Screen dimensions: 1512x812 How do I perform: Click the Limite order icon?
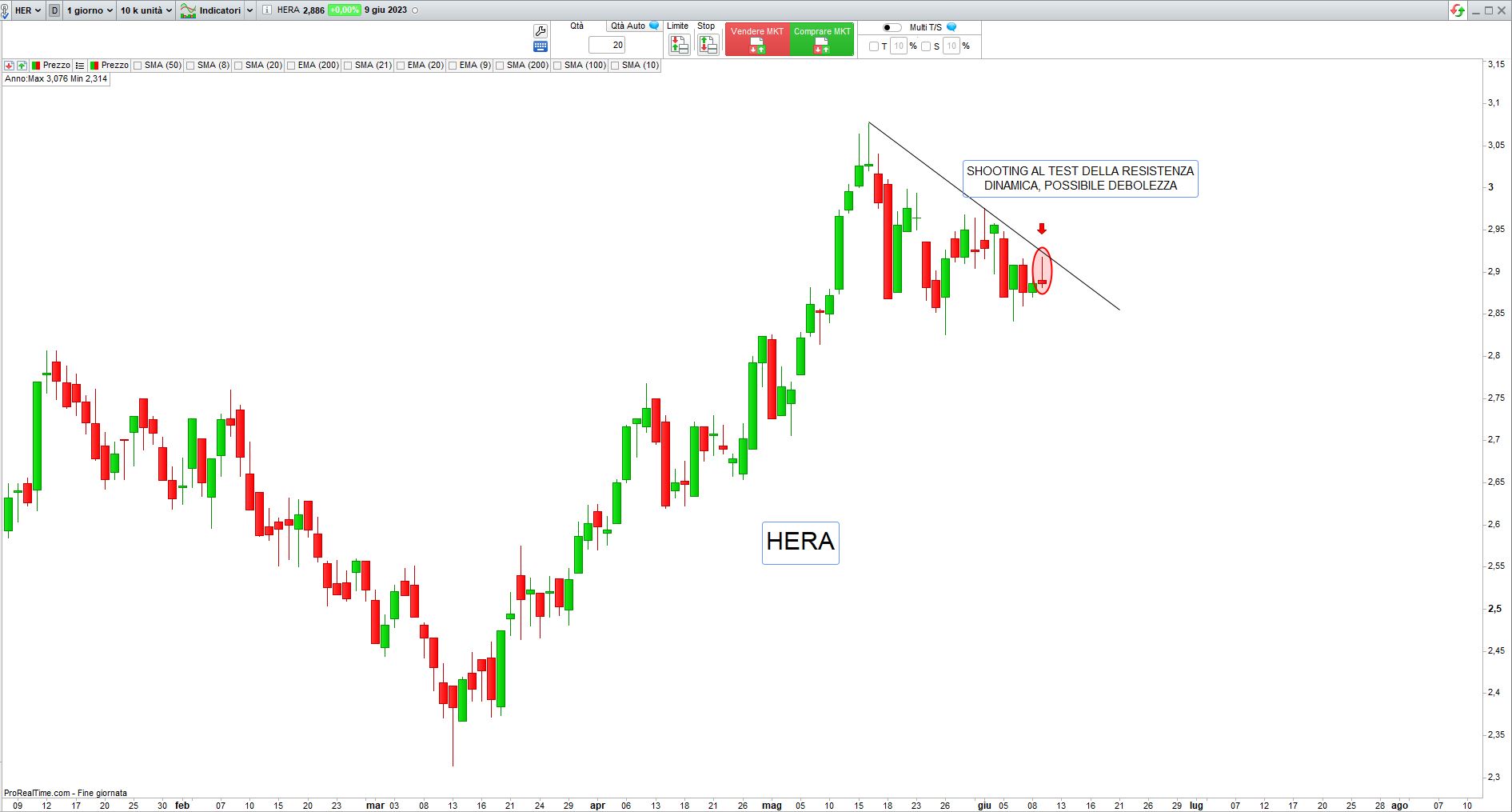click(679, 45)
